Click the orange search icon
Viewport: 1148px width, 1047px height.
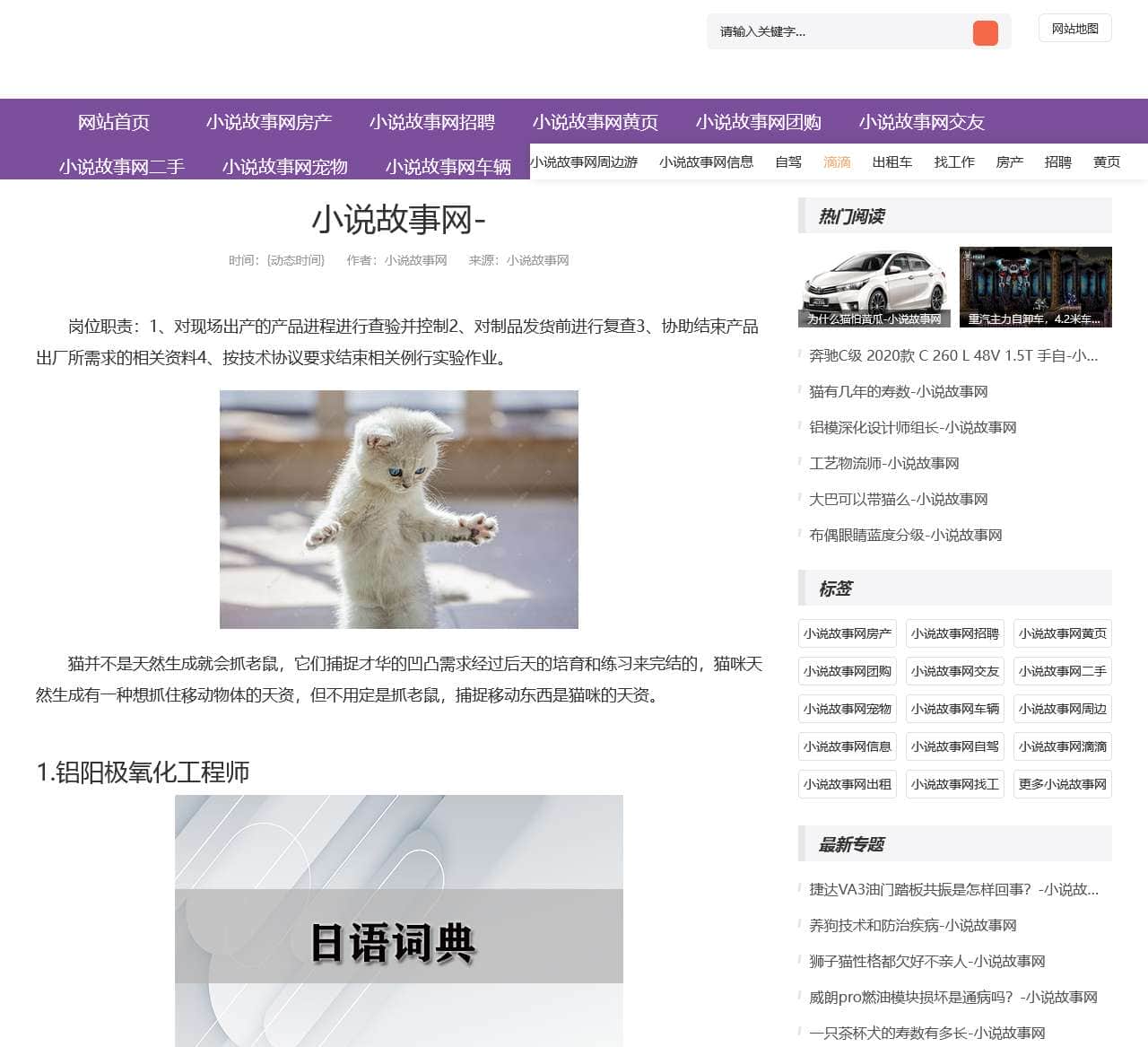coord(985,32)
